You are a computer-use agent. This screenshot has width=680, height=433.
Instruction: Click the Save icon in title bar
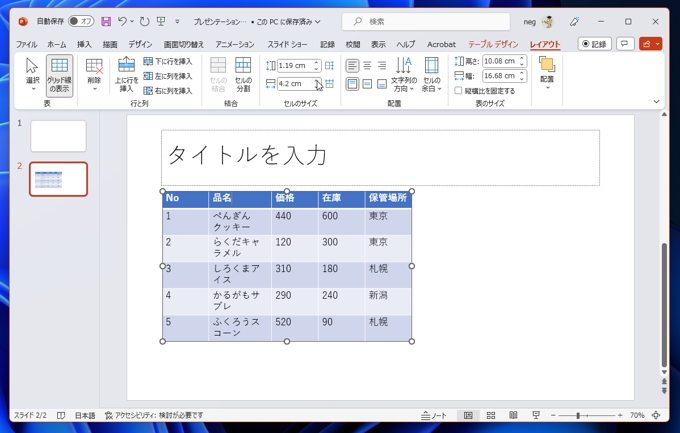coord(106,21)
